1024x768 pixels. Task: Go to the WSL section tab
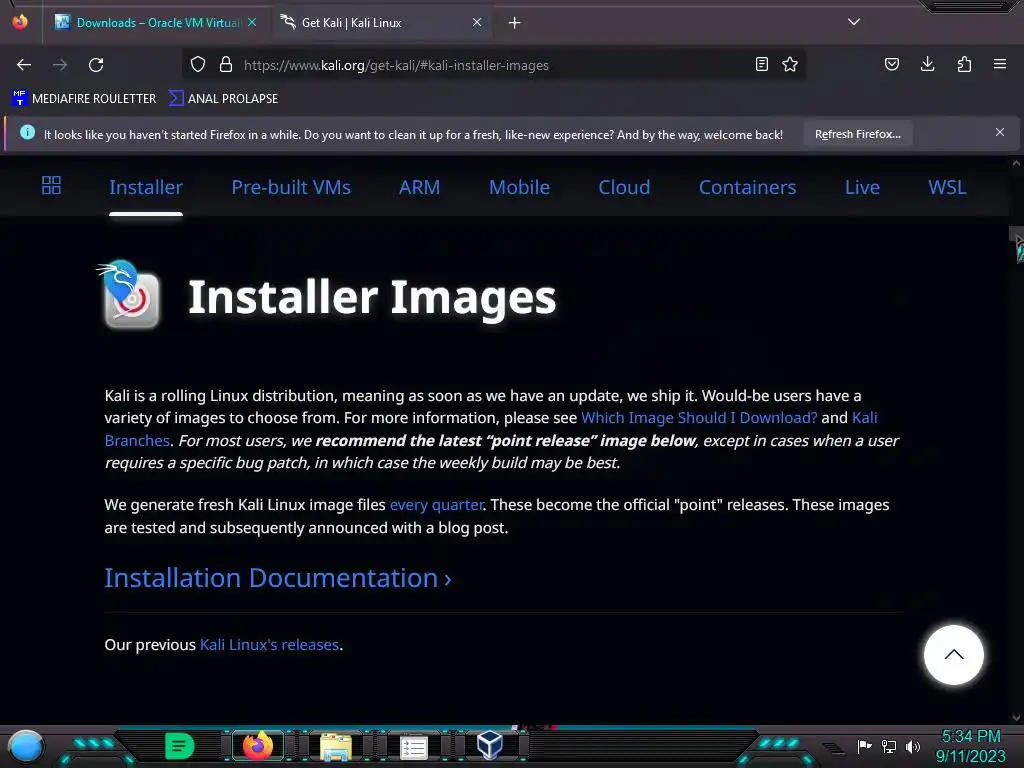click(x=947, y=187)
